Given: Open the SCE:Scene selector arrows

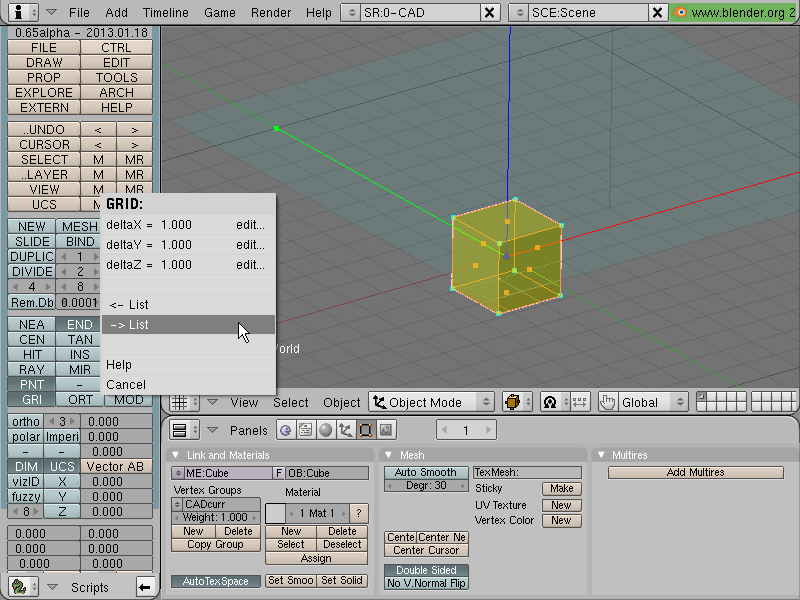Looking at the screenshot, I should [519, 12].
